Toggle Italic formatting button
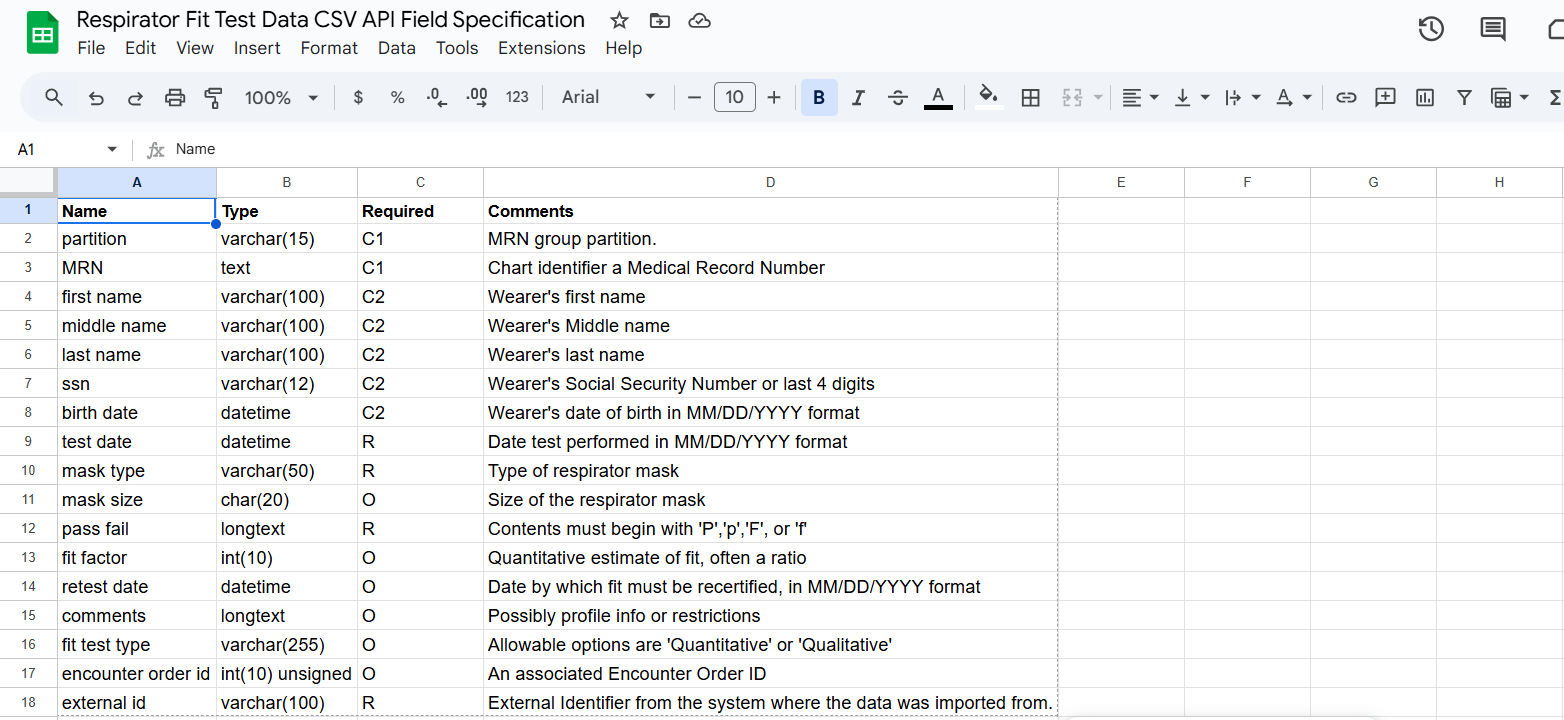The image size is (1564, 720). pyautogui.click(x=858, y=97)
